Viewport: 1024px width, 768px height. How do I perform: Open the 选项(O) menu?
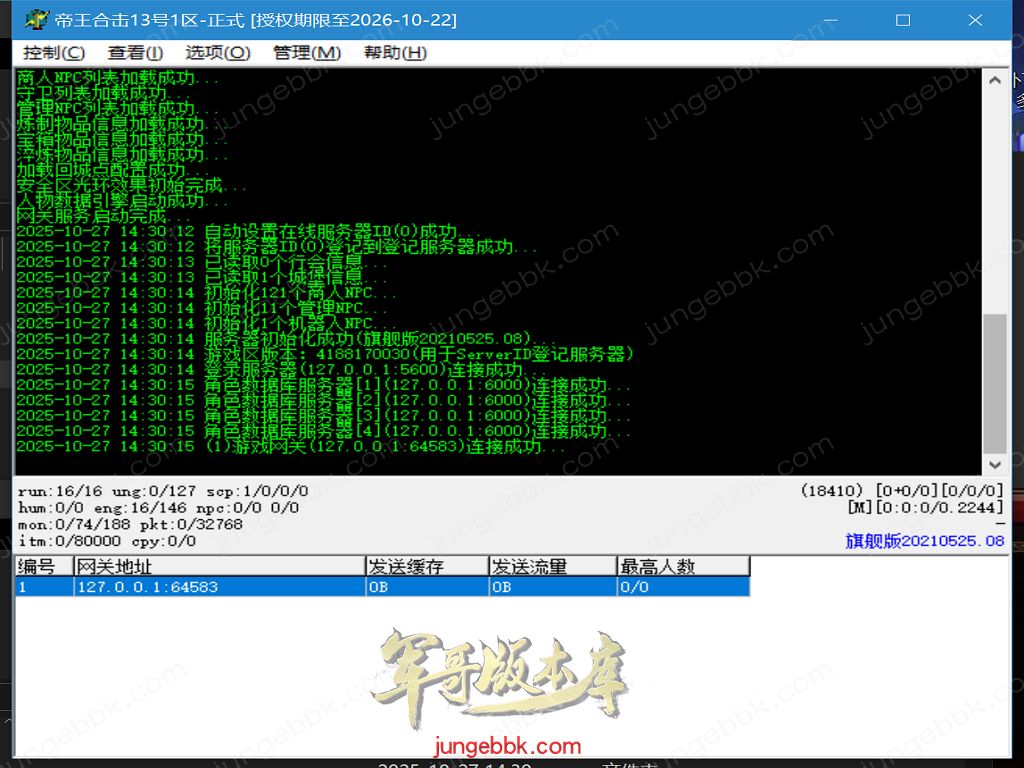pyautogui.click(x=217, y=53)
